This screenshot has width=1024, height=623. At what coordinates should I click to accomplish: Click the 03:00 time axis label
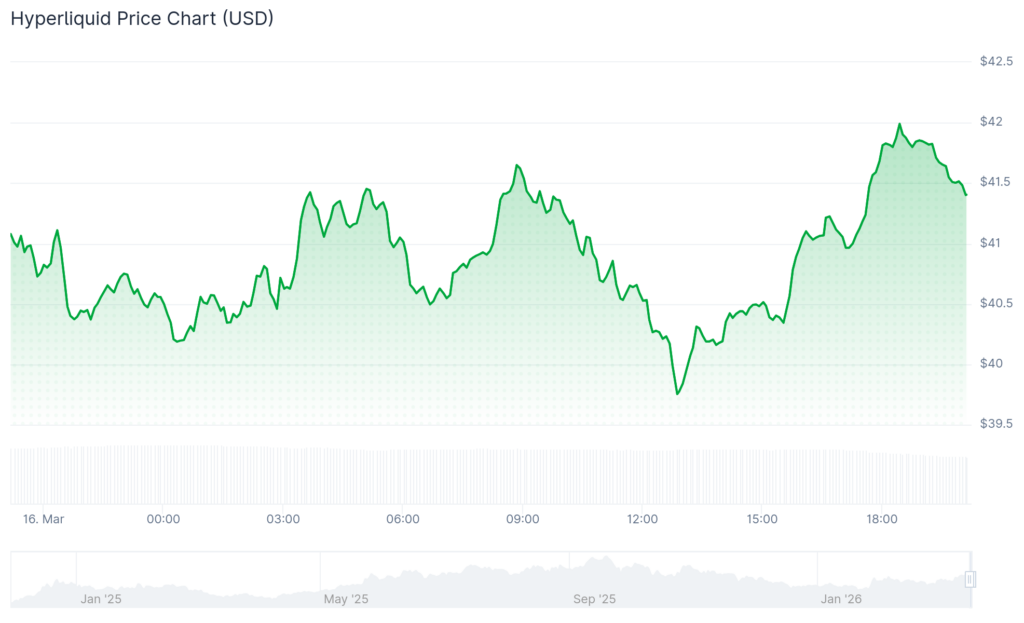[x=283, y=519]
